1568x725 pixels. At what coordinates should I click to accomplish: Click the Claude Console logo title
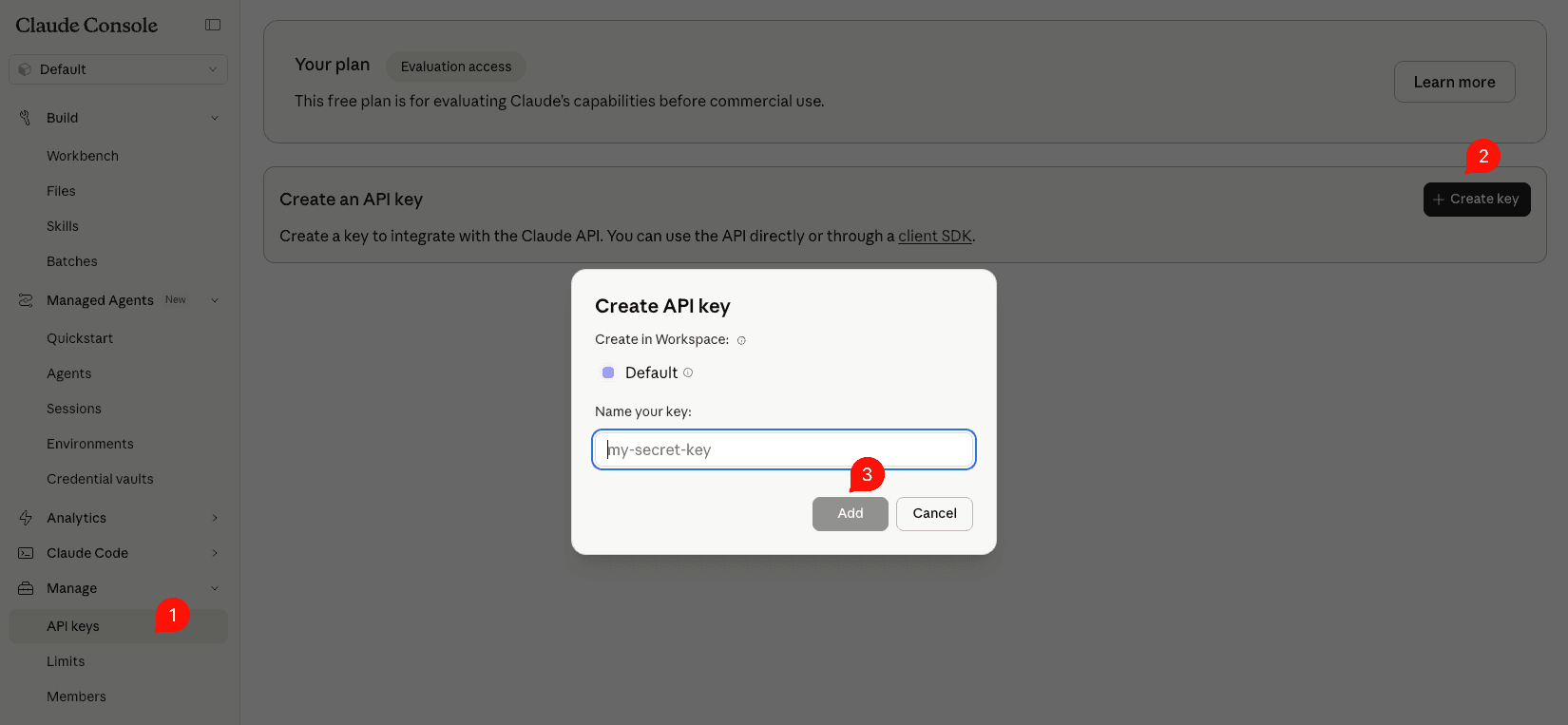(86, 26)
